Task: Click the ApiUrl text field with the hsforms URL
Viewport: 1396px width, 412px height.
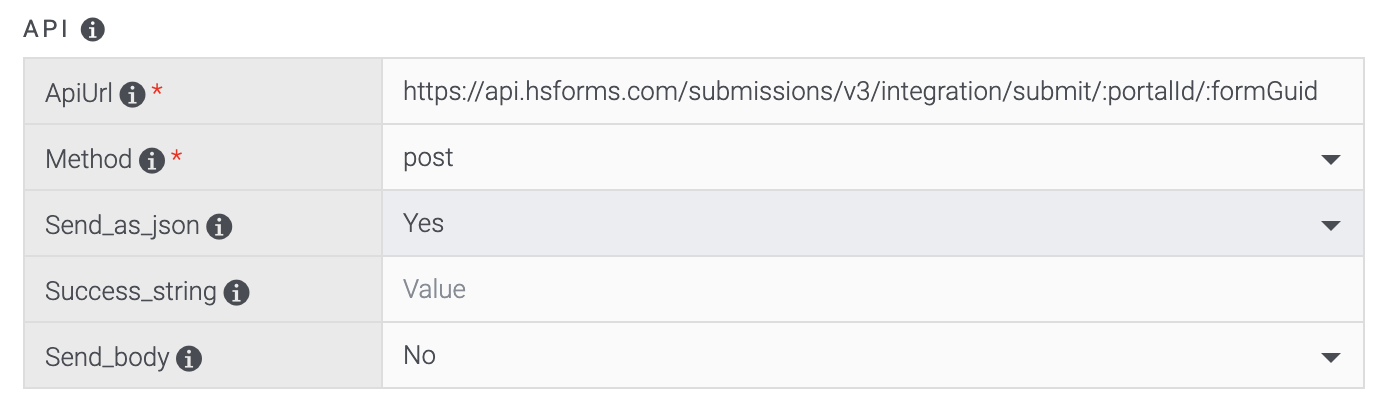Action: 860,92
